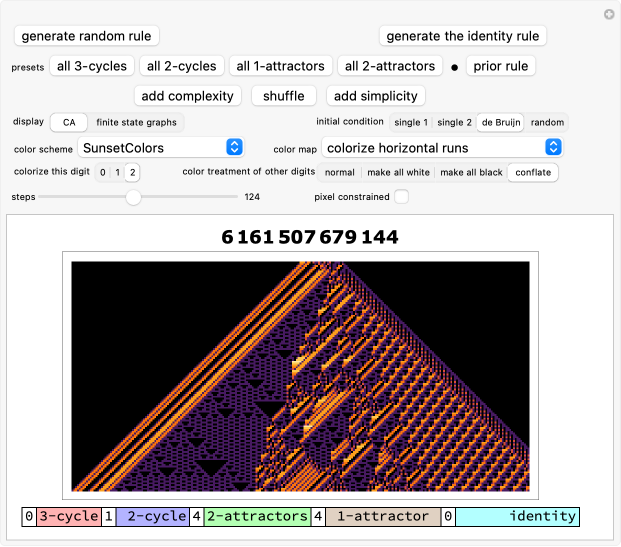Apply the all 3-cycles preset
Image resolution: width=621 pixels, height=547 pixels.
(x=92, y=66)
